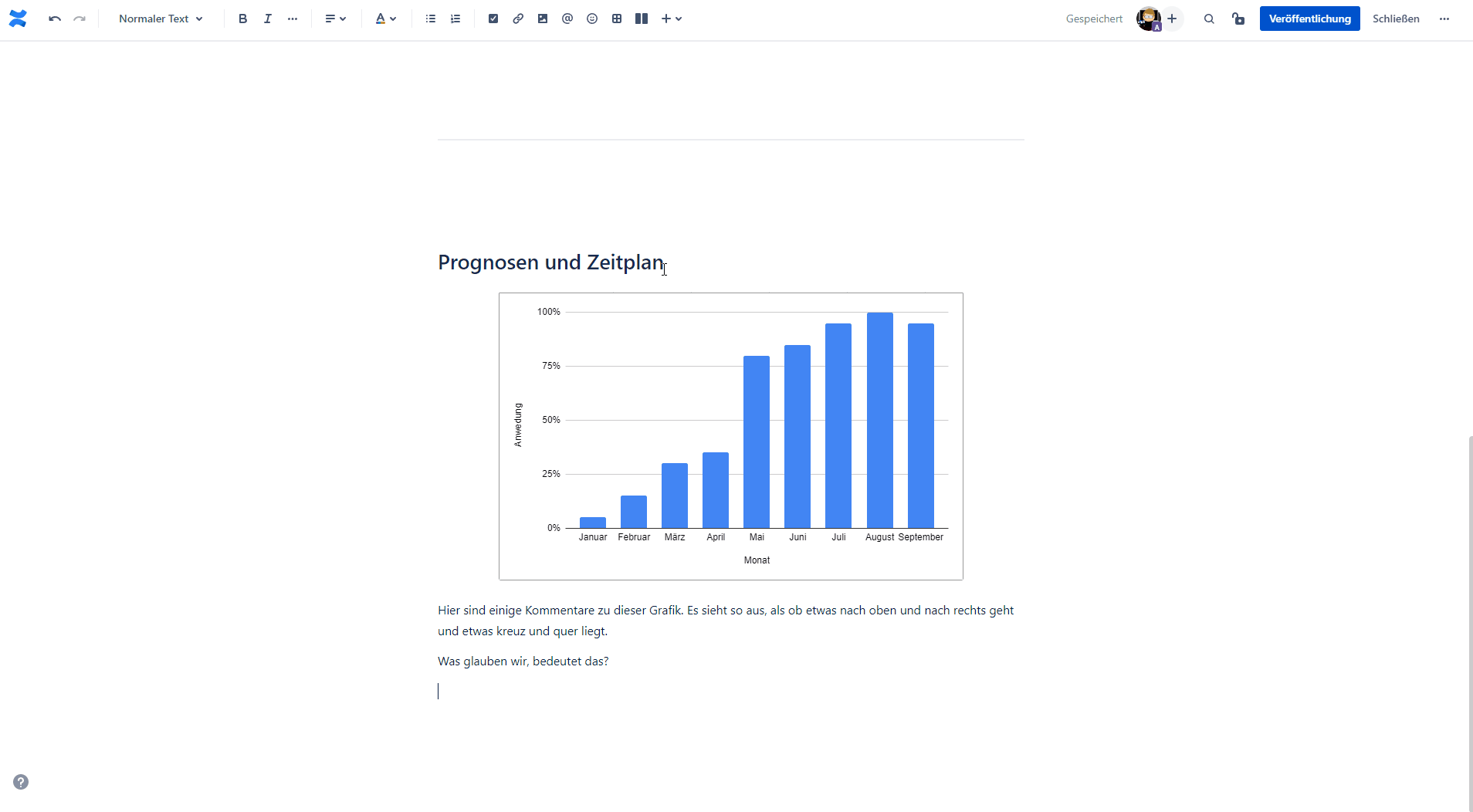Open the text color picker dropdown

click(386, 19)
